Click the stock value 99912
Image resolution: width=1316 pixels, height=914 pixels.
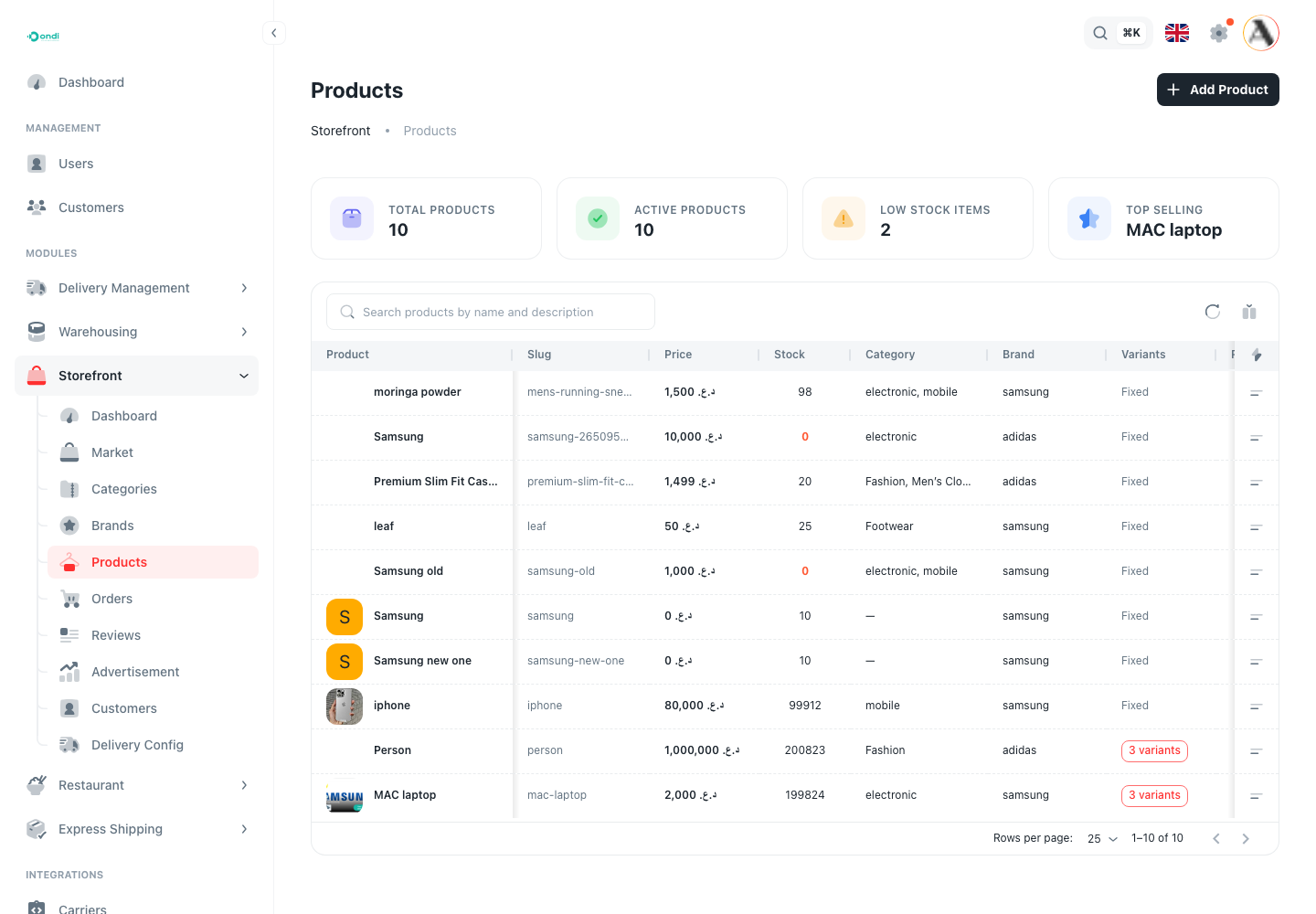805,706
